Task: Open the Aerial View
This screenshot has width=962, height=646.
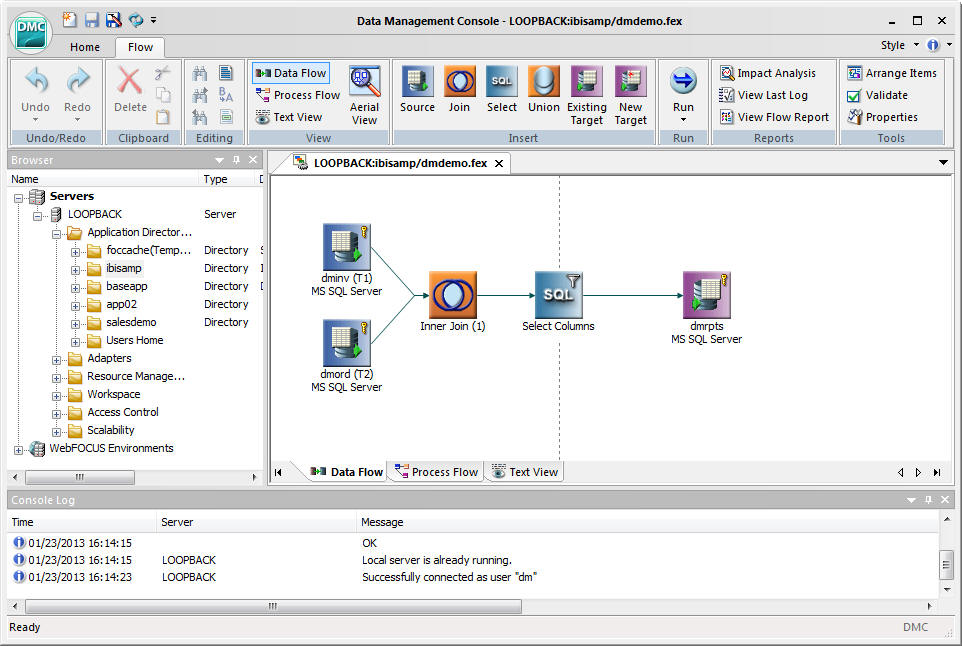Action: 364,95
